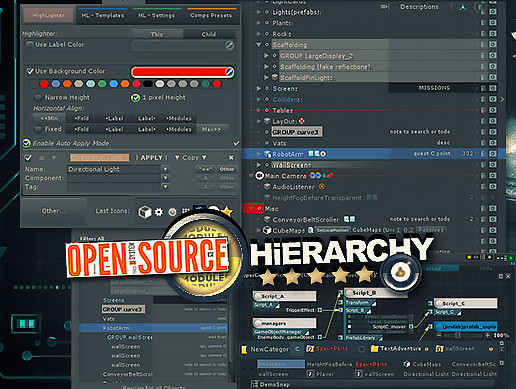516x389 pixels.
Task: Click the Name input field with Directional Light
Action: click(x=114, y=169)
